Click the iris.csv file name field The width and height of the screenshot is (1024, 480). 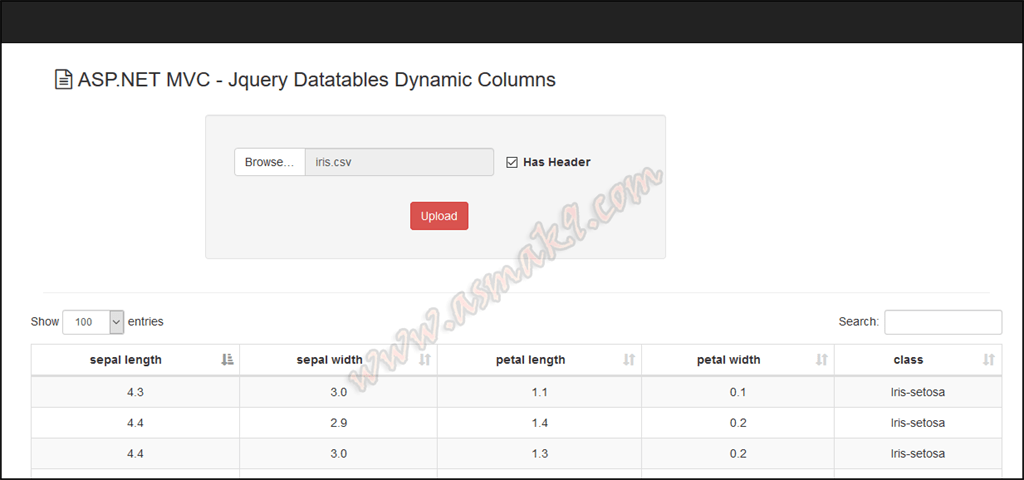pos(399,162)
